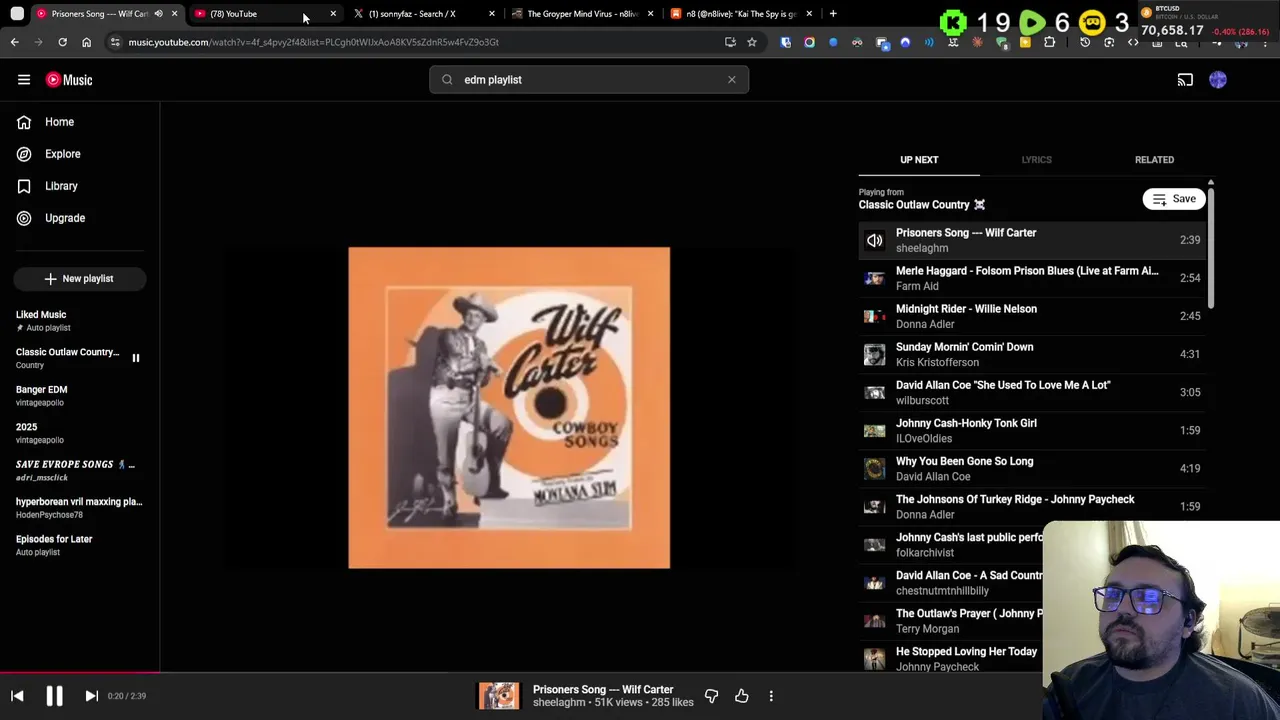Viewport: 1280px width, 720px height.
Task: Open more actions menu in player bar
Action: [x=771, y=696]
